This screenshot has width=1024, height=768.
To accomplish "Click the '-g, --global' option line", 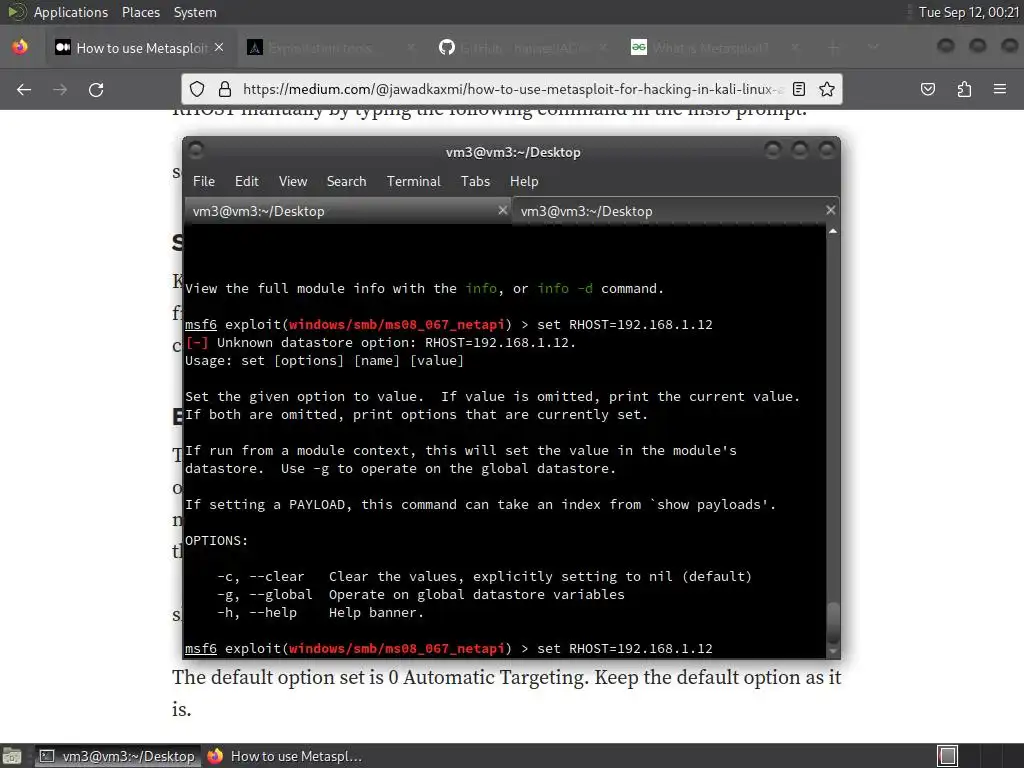I will click(421, 595).
